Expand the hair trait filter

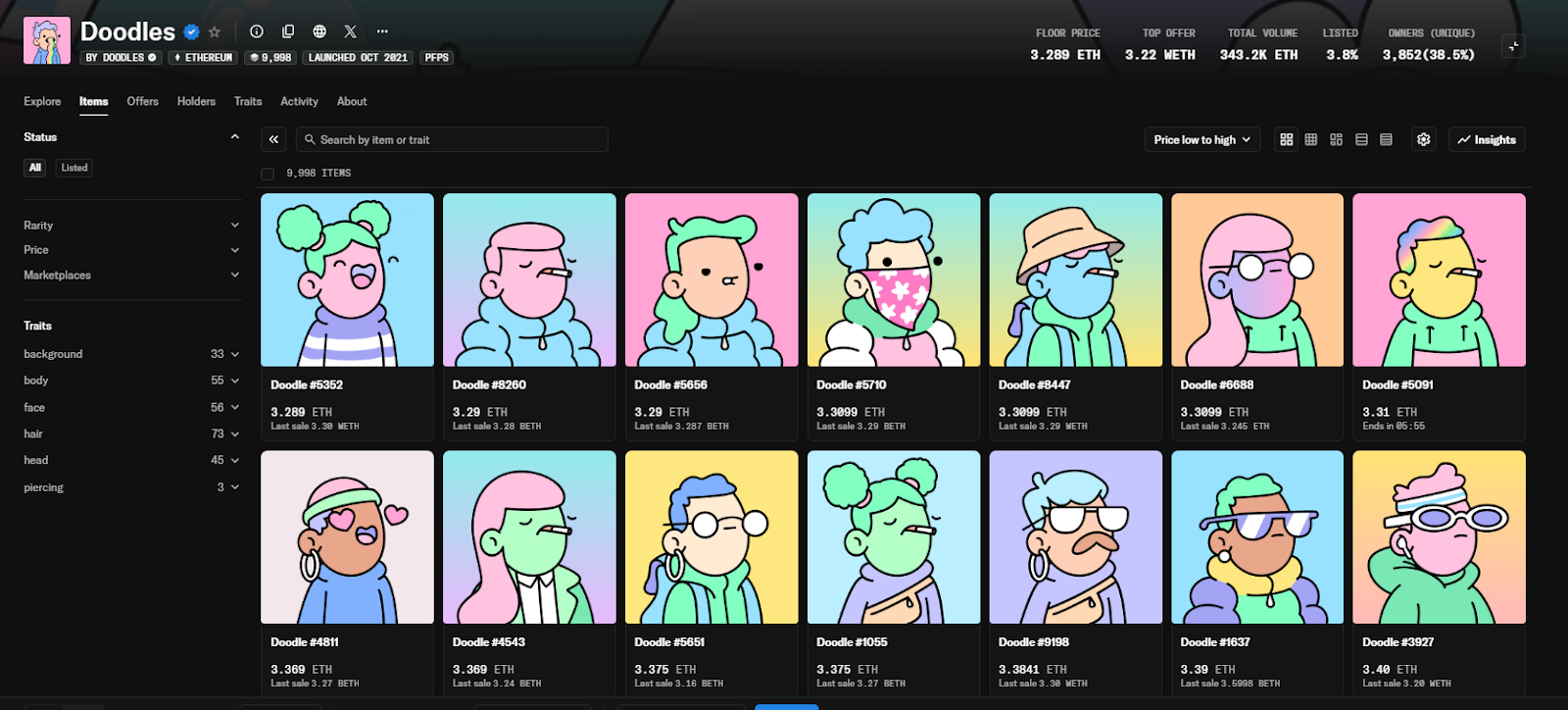pyautogui.click(x=131, y=433)
